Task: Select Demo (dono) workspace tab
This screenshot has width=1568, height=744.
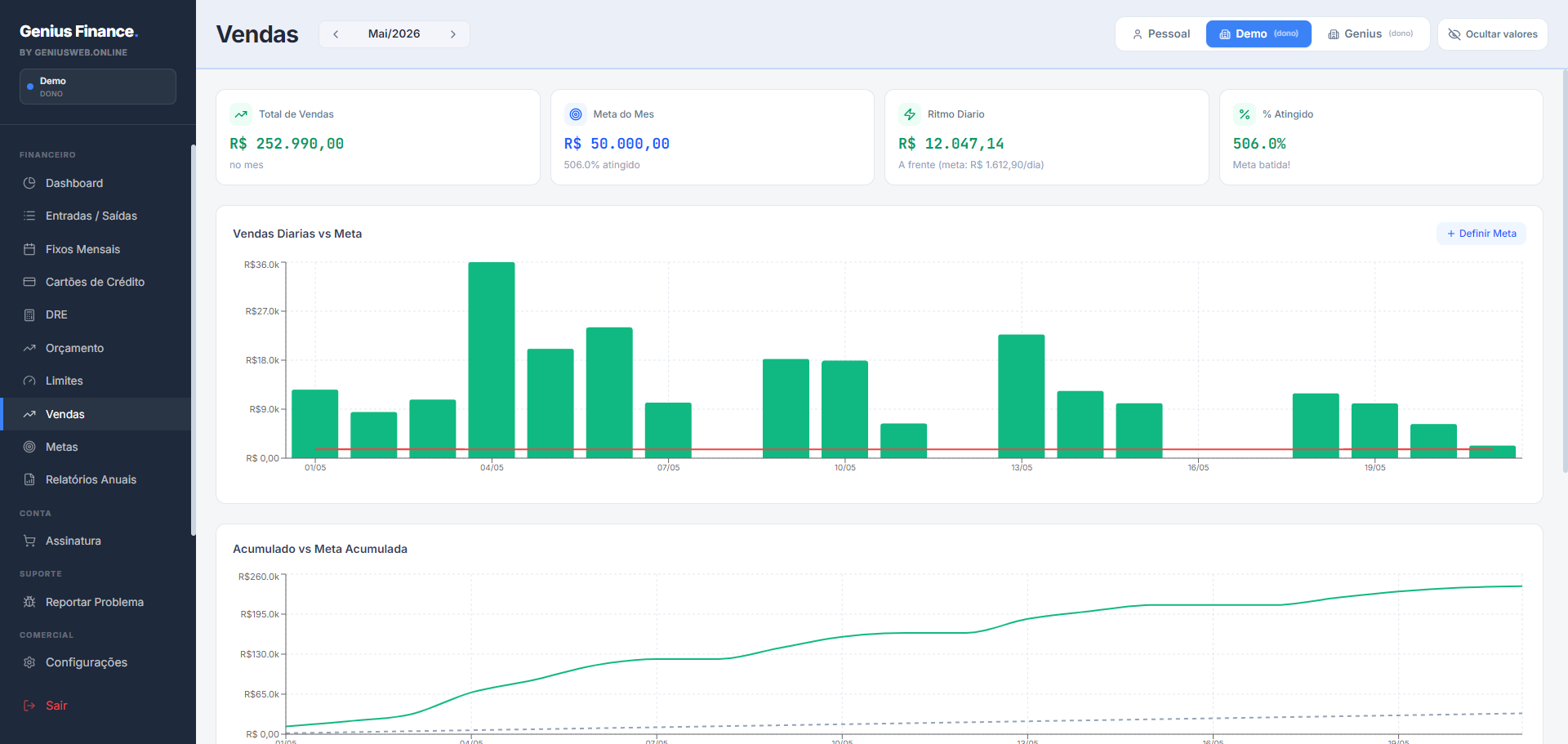Action: 1258,34
